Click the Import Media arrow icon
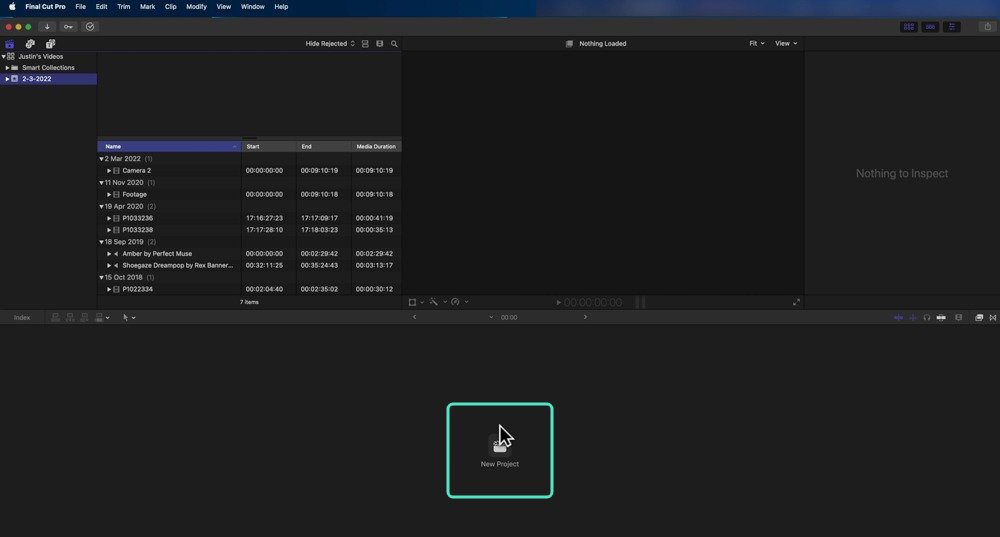 [x=47, y=27]
